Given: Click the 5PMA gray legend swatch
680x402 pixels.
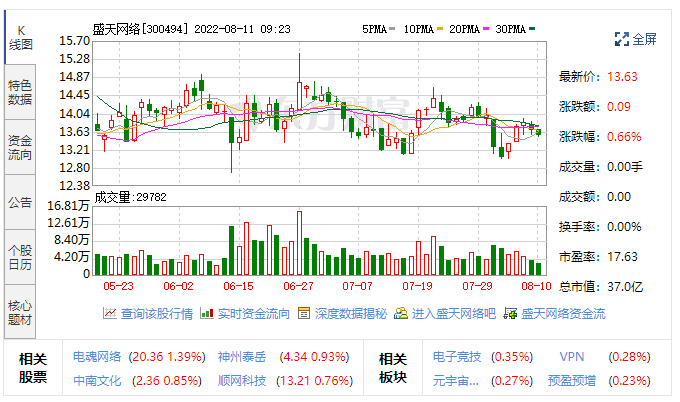Looking at the screenshot, I should point(392,29).
